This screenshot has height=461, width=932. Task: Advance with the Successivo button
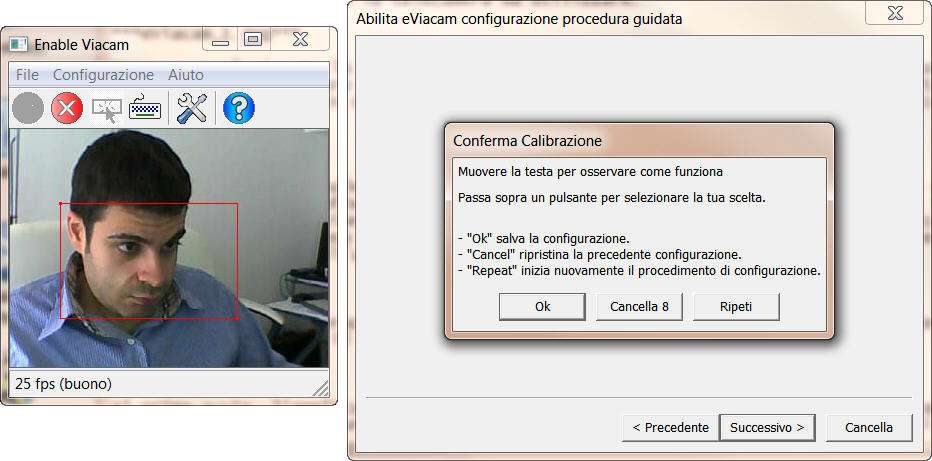coord(767,428)
